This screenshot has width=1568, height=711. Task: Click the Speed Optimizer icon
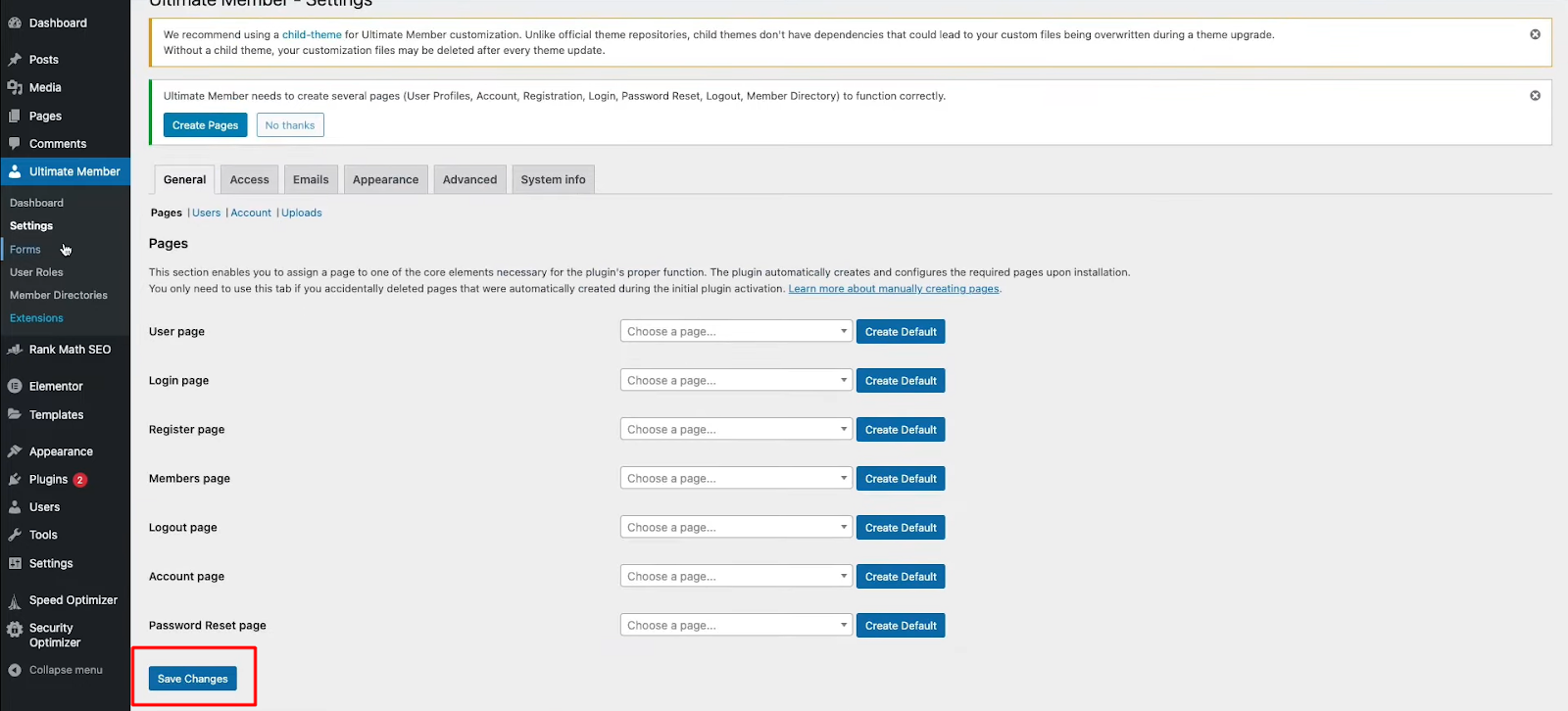(15, 601)
